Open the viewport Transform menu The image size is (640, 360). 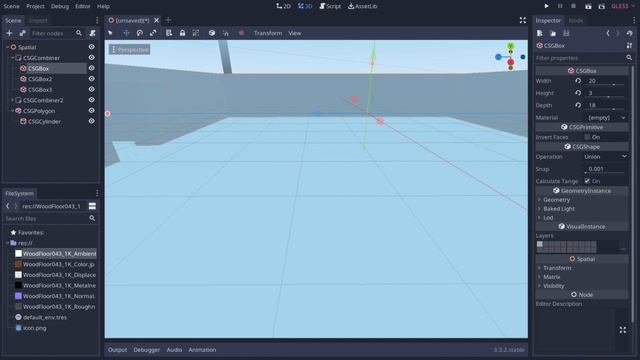pos(268,33)
